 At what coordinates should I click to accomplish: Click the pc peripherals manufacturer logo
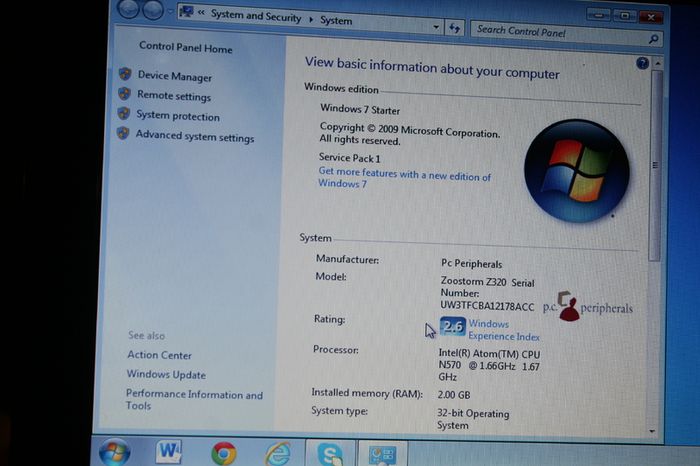click(588, 306)
